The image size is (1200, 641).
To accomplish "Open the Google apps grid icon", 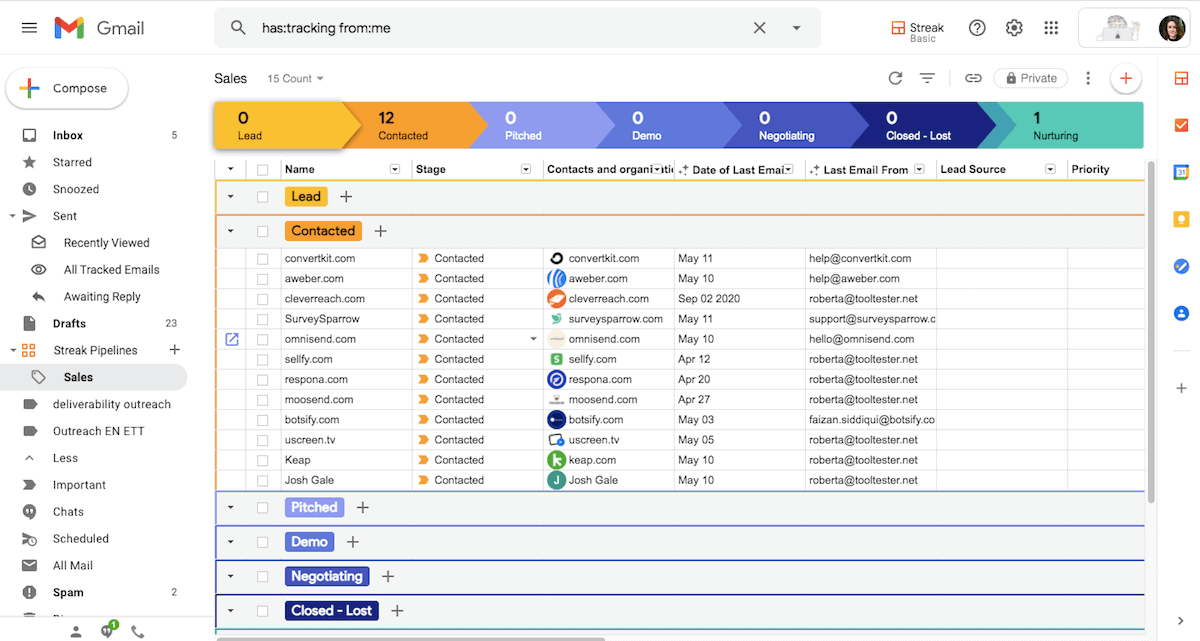I will click(1051, 28).
